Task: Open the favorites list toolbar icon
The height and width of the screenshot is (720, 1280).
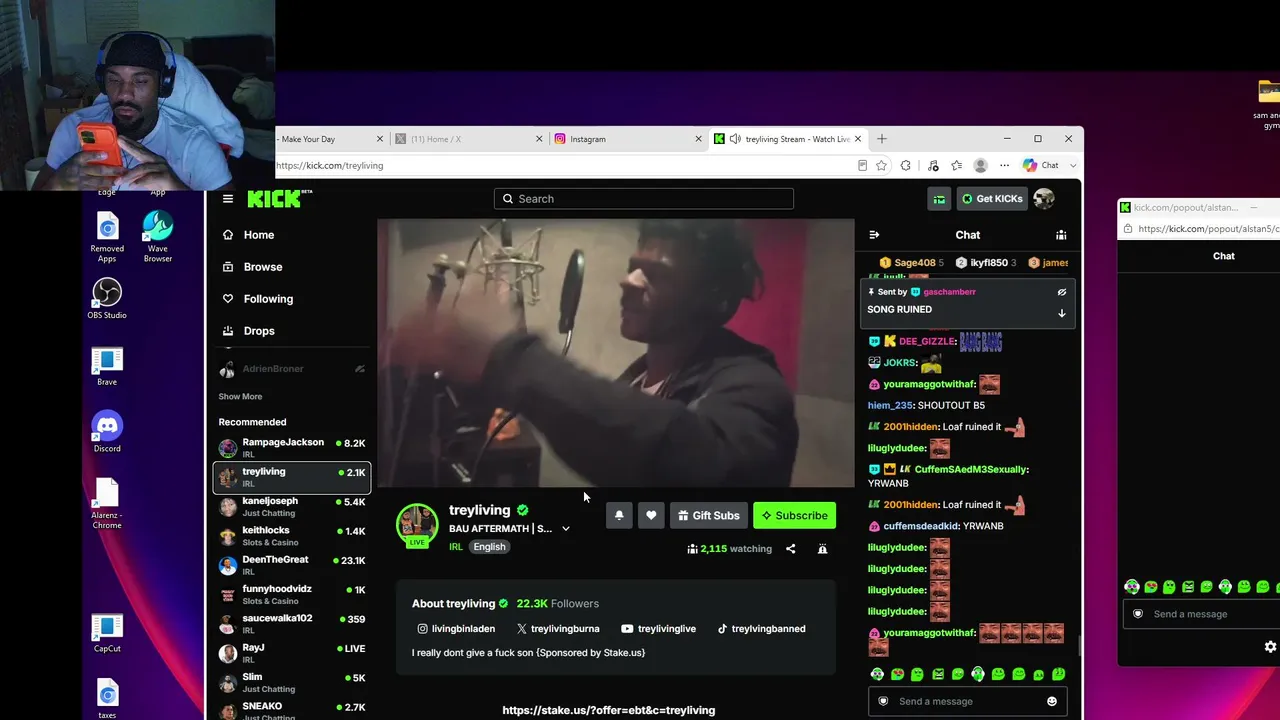Action: tap(957, 166)
